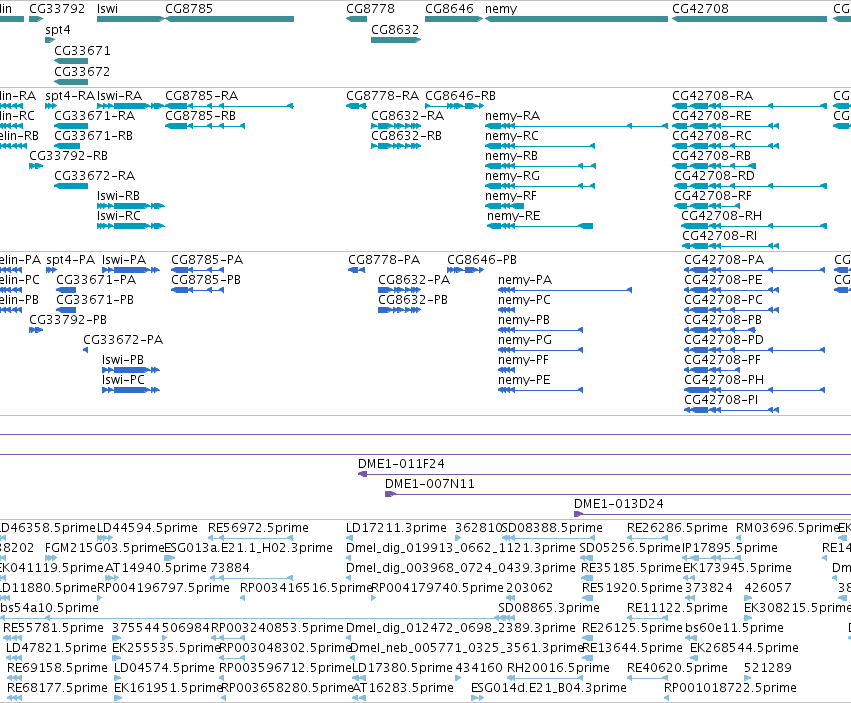
Task: Open the LD17211.3prime EST label
Action: click(396, 528)
